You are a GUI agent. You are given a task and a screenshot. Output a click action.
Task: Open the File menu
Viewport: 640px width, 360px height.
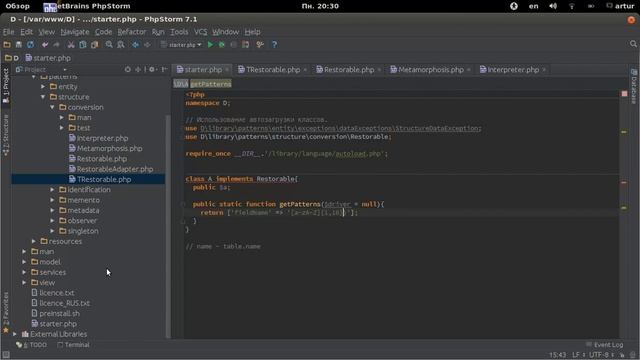(x=9, y=32)
